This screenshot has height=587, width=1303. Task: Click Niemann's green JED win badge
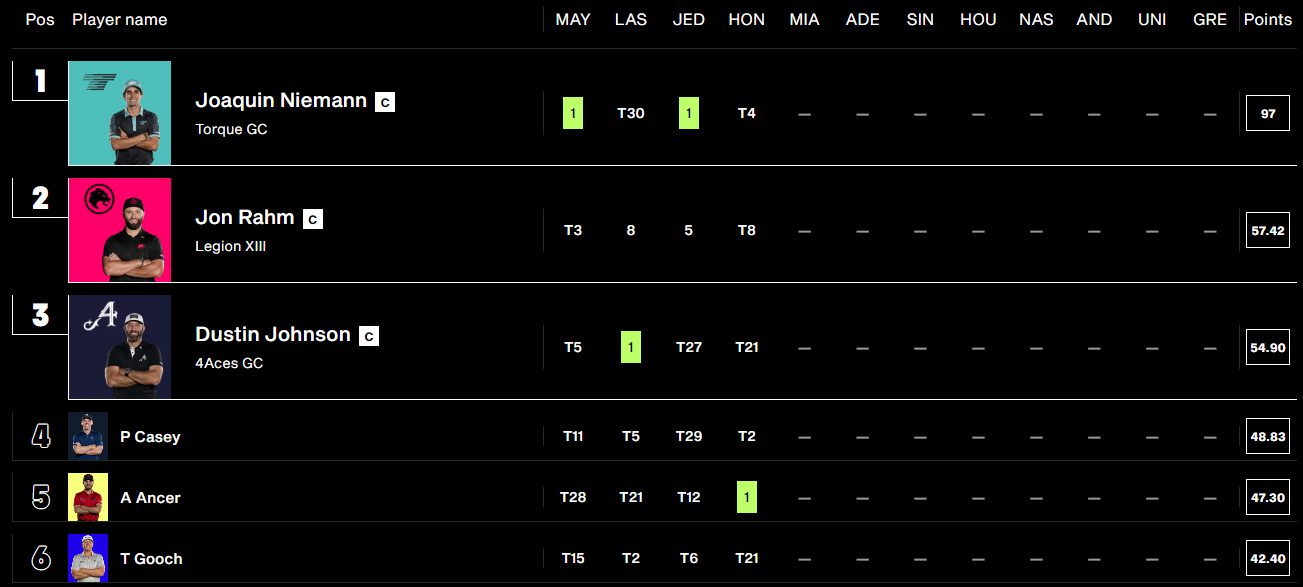point(689,113)
